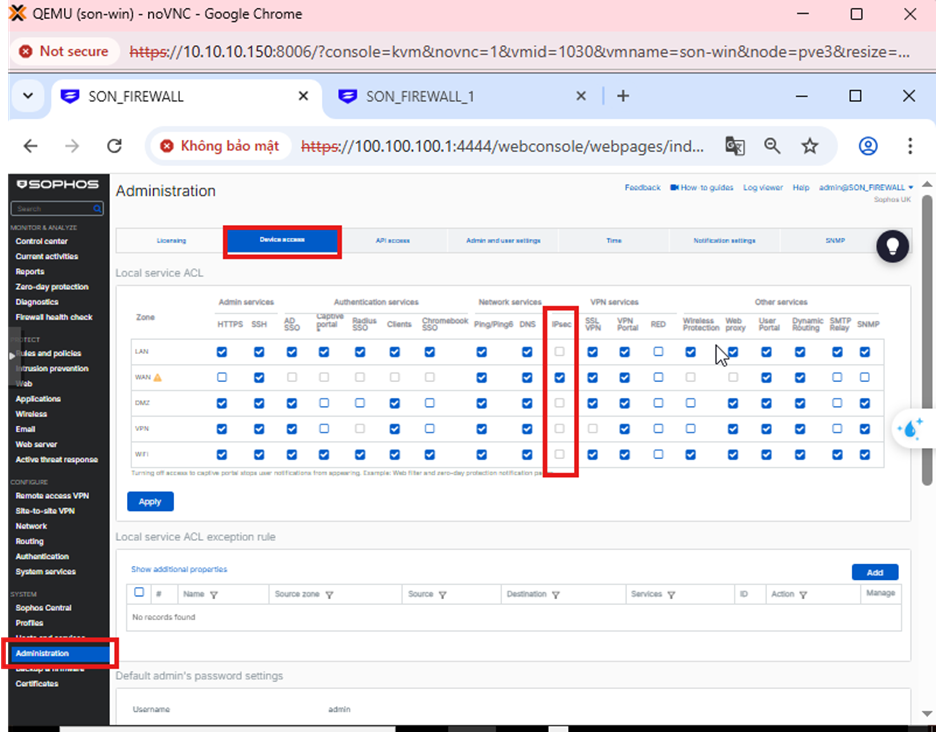Expand the Chrome tab search chevron
This screenshot has height=732, width=936.
coord(28,96)
